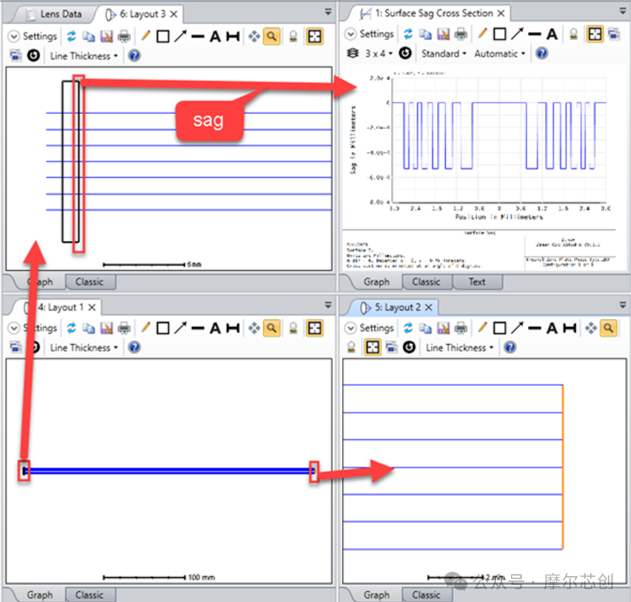Screen dimensions: 631x602
Task: Copy the Layout 3 window contents
Action: coord(89,36)
